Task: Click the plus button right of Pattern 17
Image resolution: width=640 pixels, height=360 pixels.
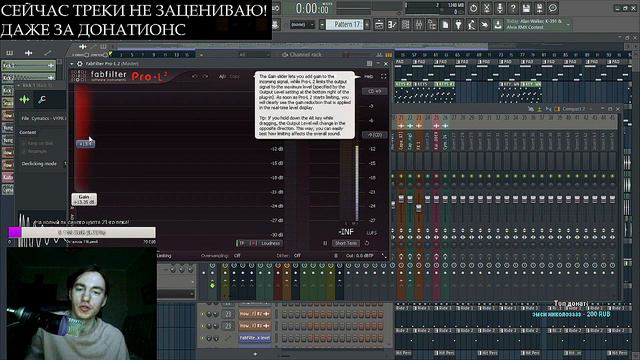Action: tap(367, 25)
